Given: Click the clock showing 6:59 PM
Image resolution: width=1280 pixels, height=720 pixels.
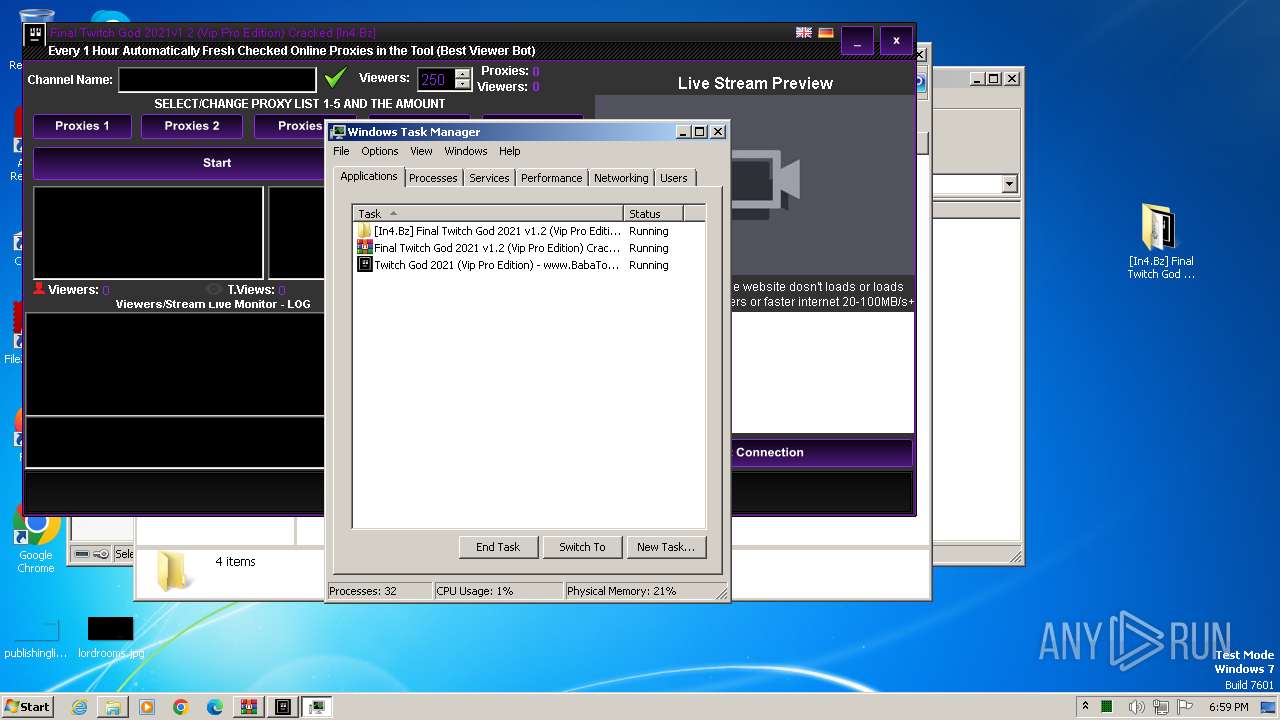Looking at the screenshot, I should (x=1228, y=707).
